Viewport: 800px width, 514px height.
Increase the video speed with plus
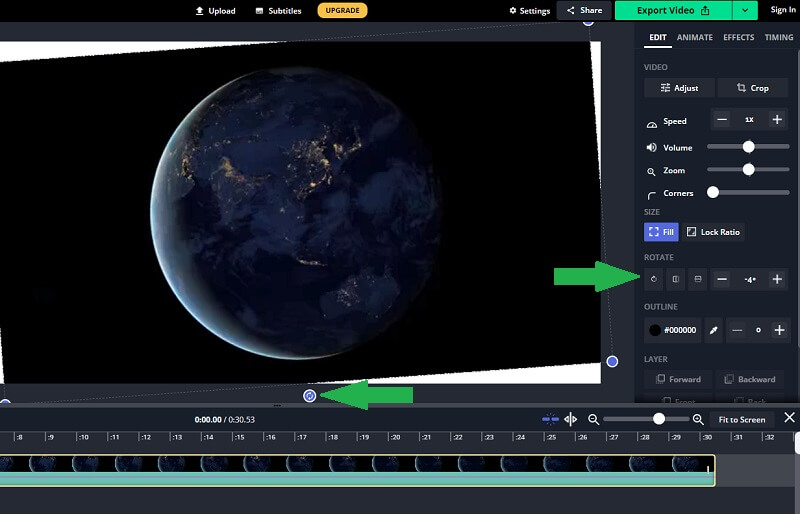777,119
